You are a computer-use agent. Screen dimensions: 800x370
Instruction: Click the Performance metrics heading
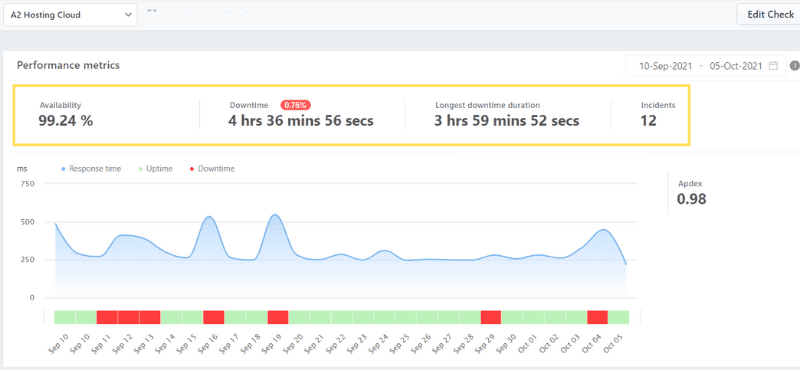click(68, 65)
